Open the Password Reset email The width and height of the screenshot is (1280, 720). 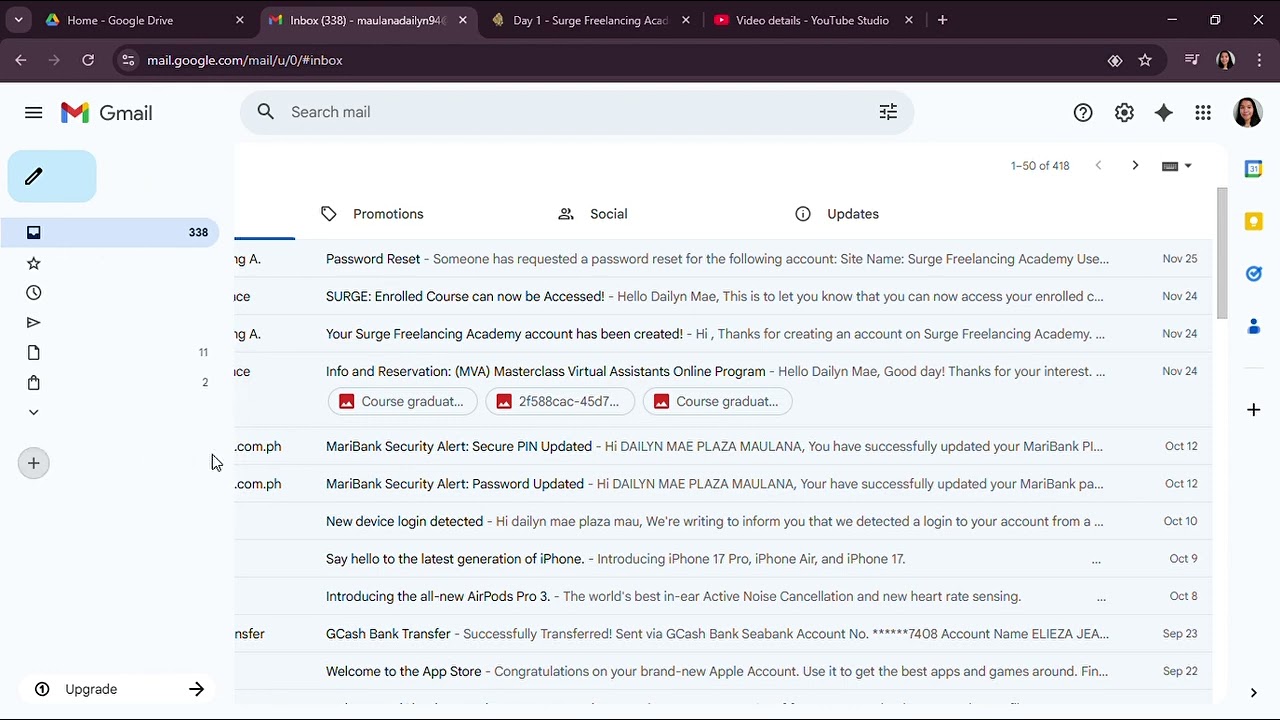(723, 259)
